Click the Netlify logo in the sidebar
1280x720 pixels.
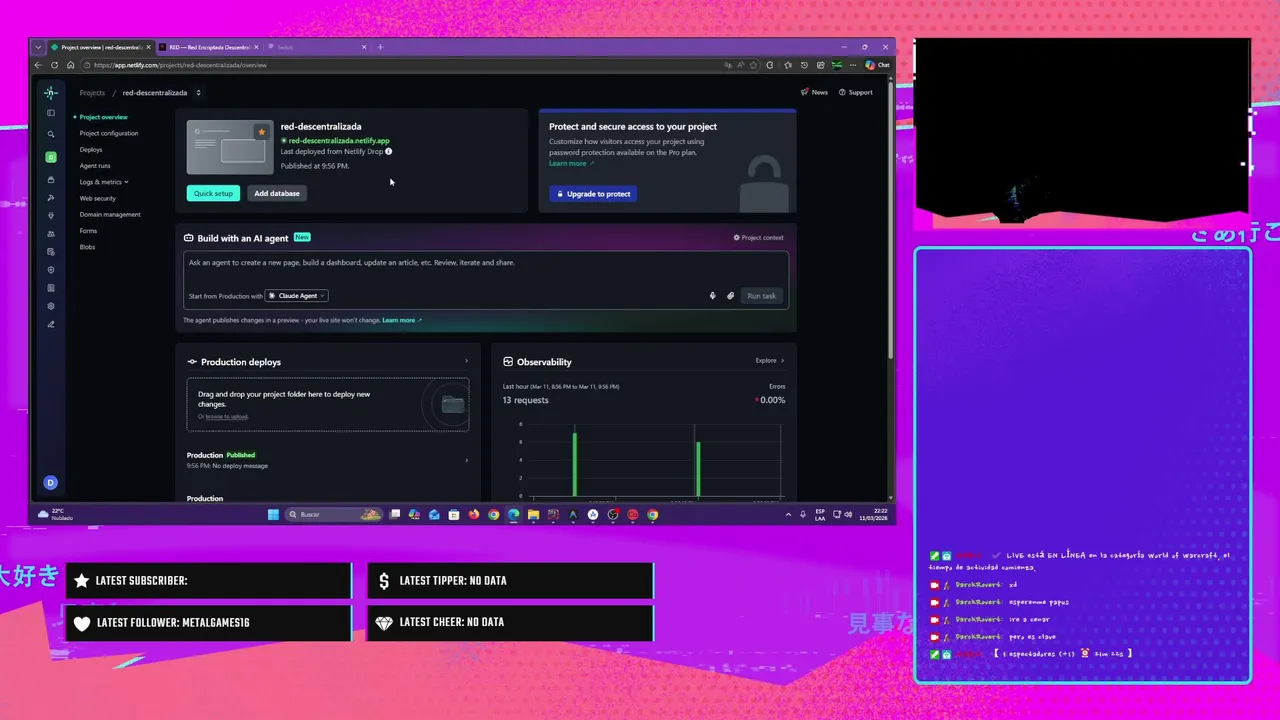pyautogui.click(x=51, y=92)
